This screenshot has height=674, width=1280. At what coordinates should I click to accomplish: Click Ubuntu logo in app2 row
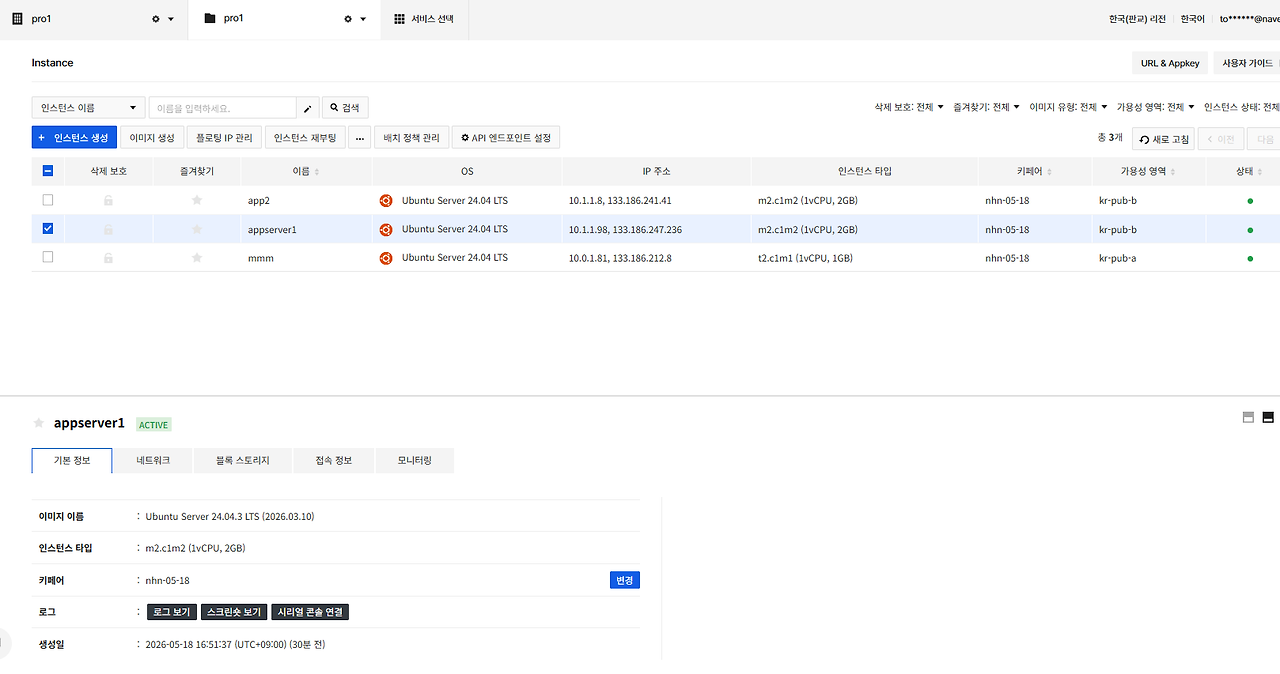[x=386, y=201]
